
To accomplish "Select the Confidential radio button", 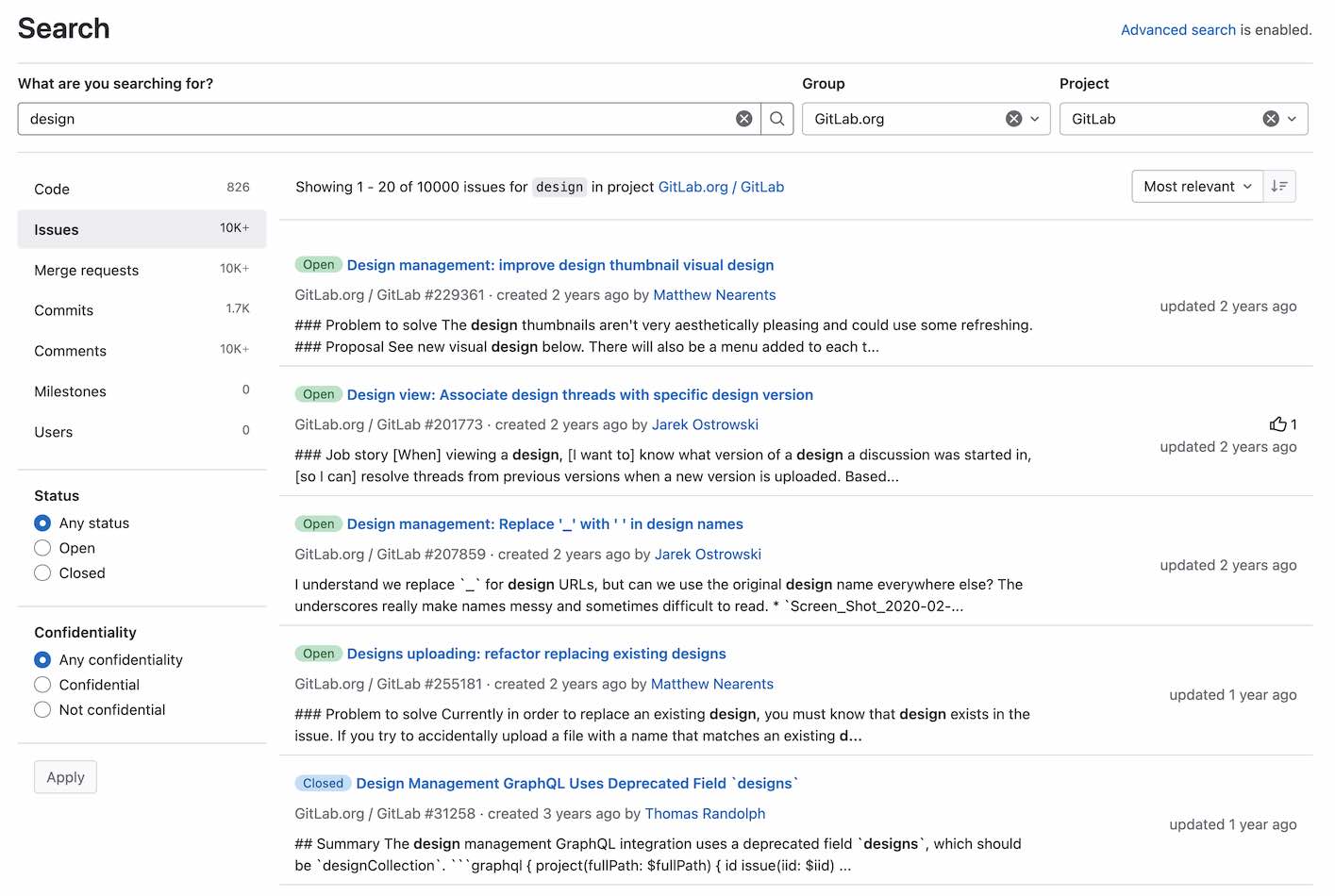I will (42, 684).
